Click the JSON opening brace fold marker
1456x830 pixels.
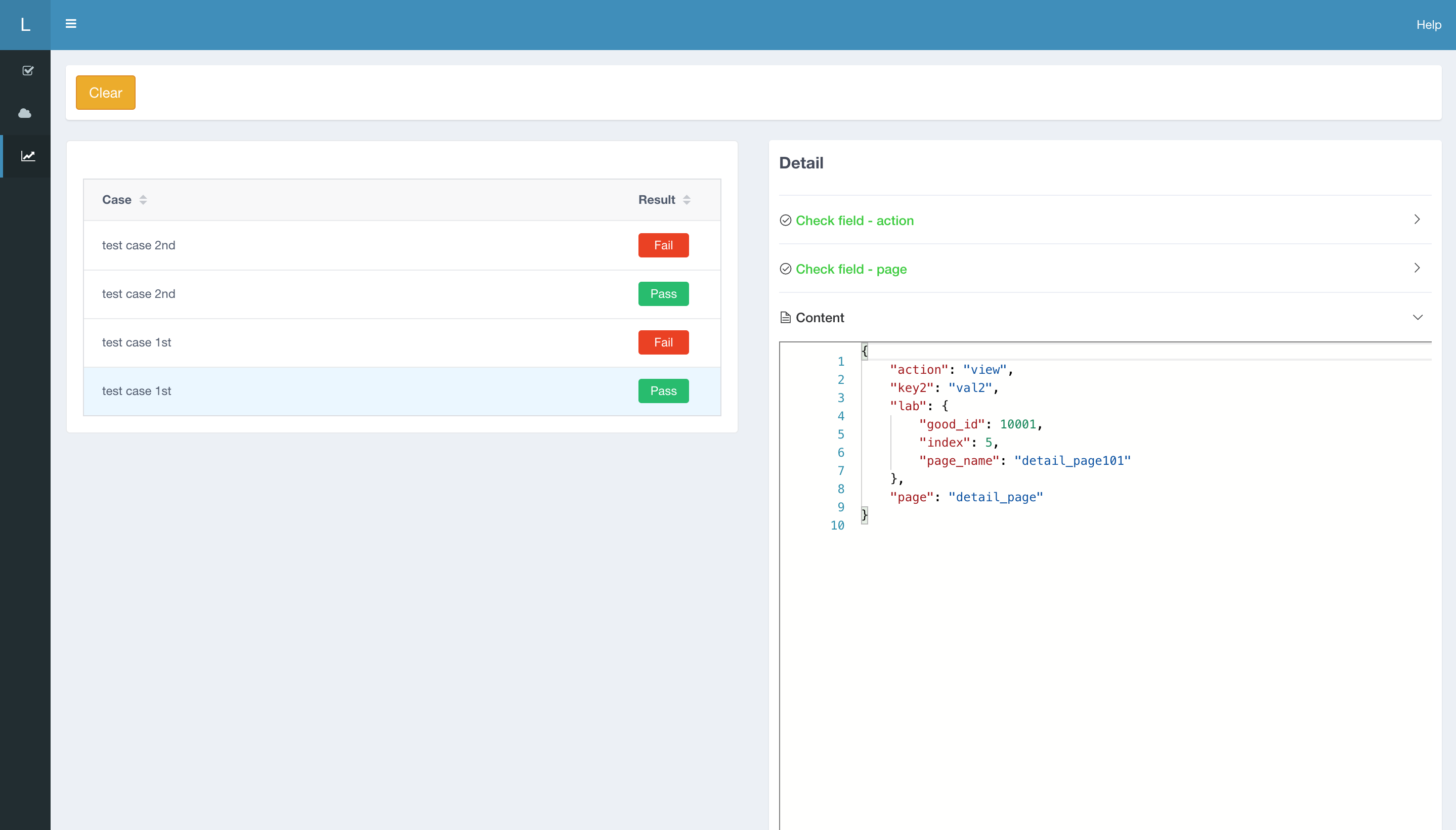[x=864, y=351]
